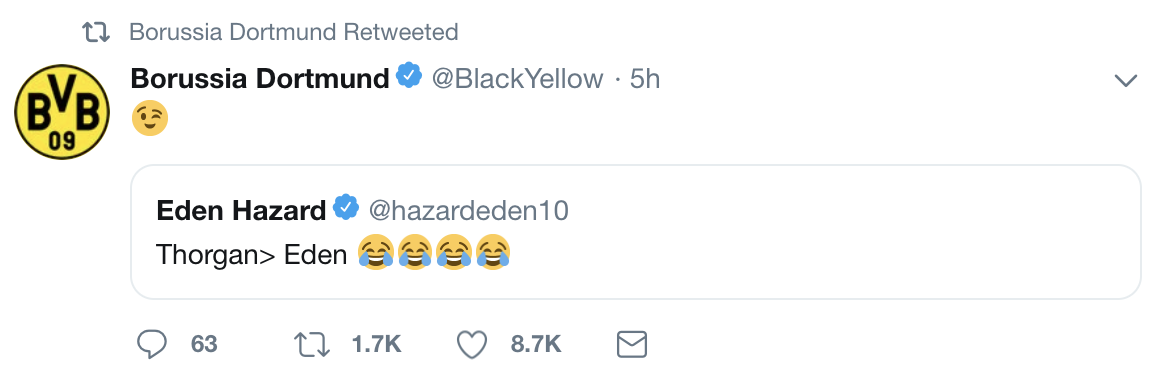Click Borussia Dortmund's blue verified badge

(x=409, y=77)
